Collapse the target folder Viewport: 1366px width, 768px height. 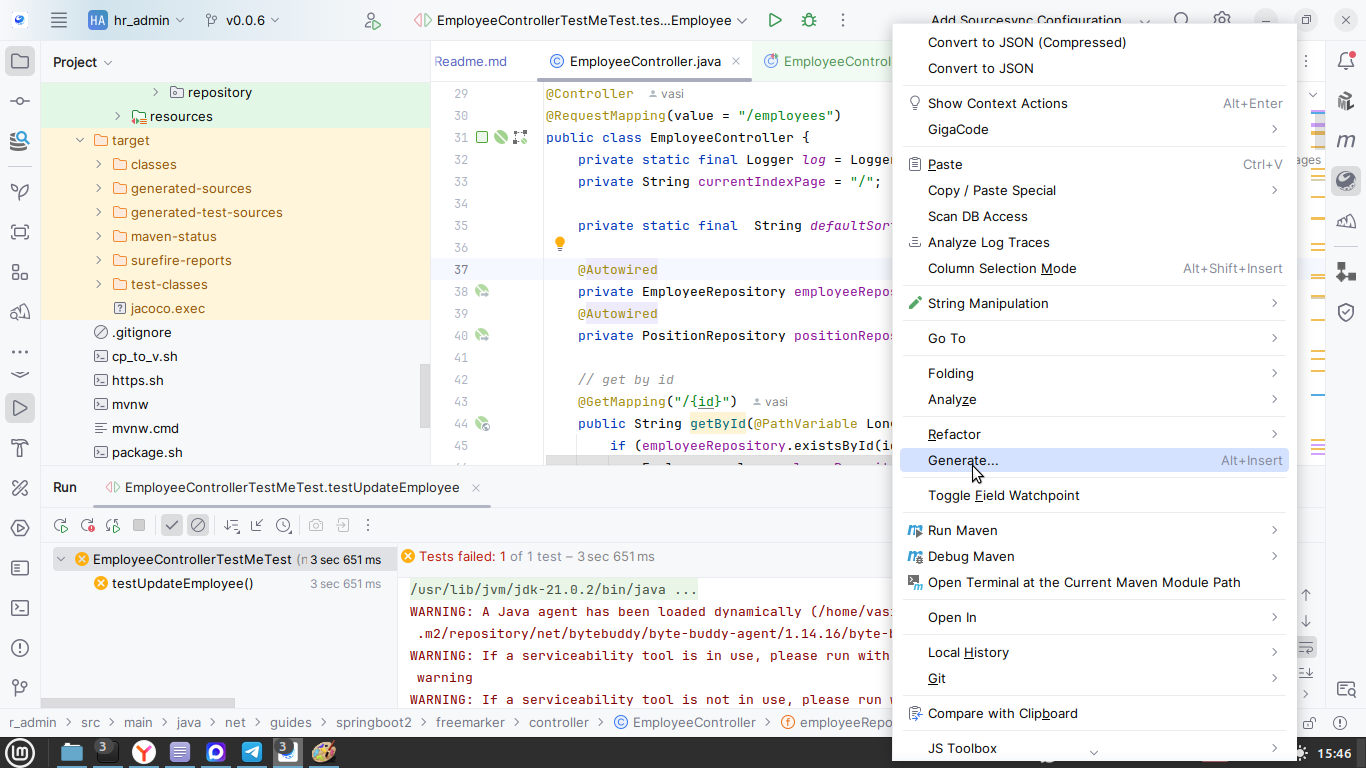pyautogui.click(x=80, y=140)
